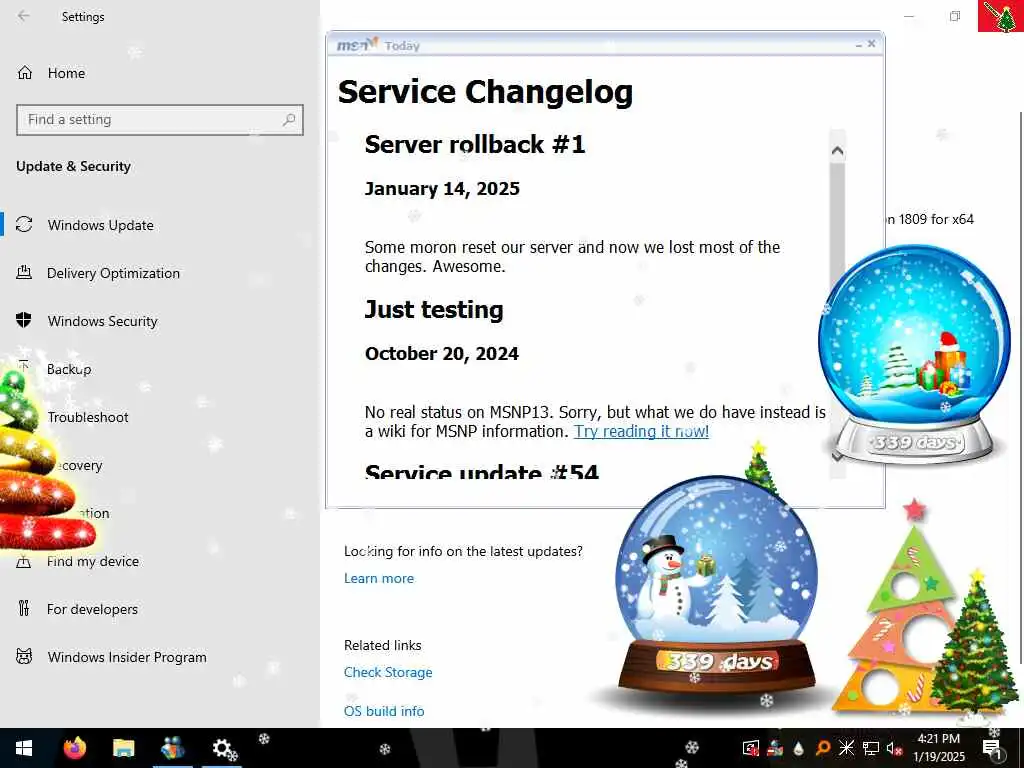The height and width of the screenshot is (768, 1024).
Task: Open Backup settings
Action: pos(69,369)
